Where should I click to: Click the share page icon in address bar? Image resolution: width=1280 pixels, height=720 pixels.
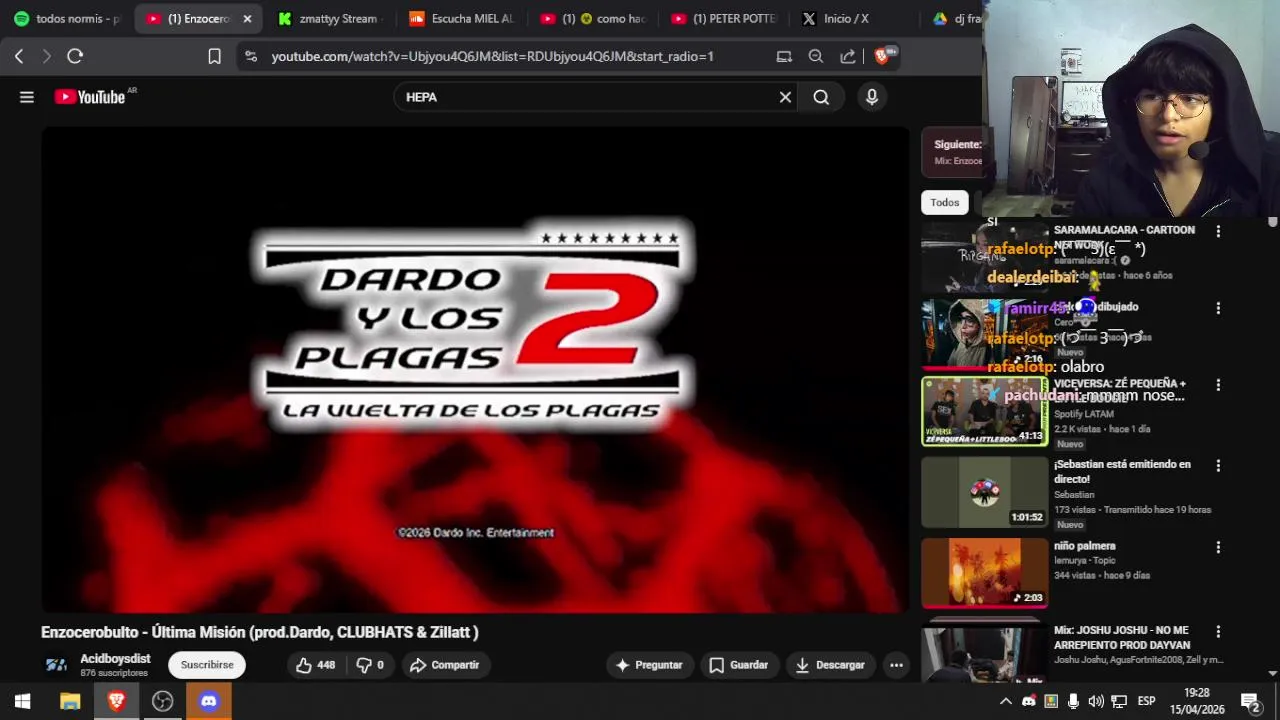pyautogui.click(x=848, y=56)
